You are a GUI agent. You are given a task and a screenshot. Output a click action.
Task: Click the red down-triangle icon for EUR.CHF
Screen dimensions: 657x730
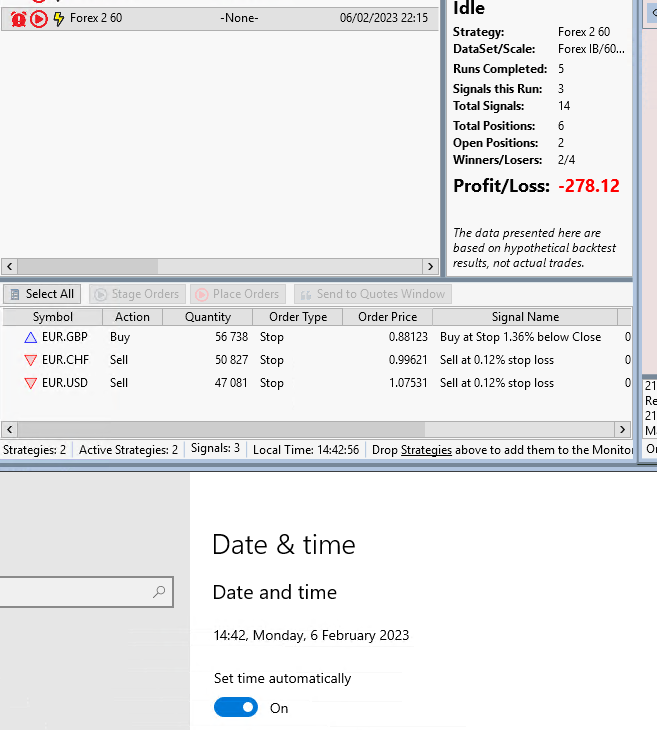[x=30, y=360]
